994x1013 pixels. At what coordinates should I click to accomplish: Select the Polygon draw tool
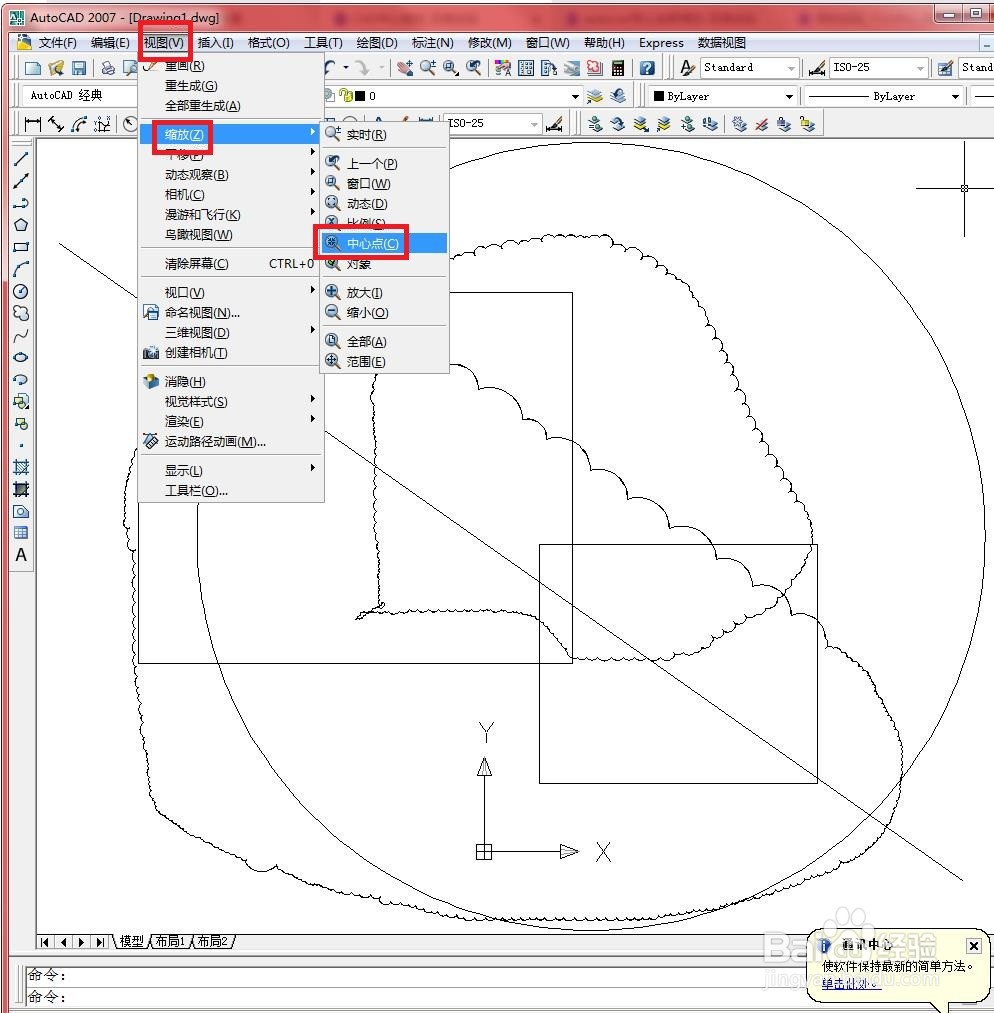pos(21,225)
